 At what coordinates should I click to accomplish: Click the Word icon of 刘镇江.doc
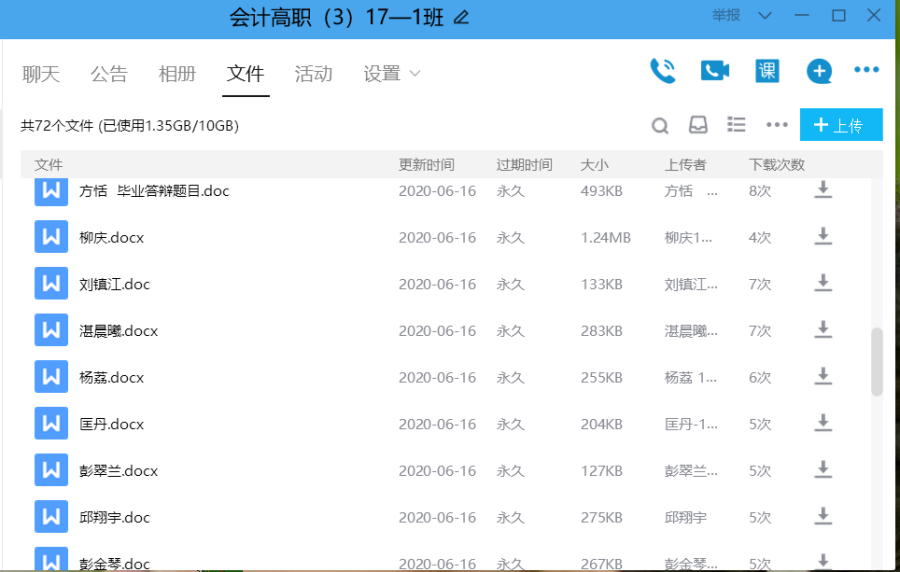[x=51, y=283]
